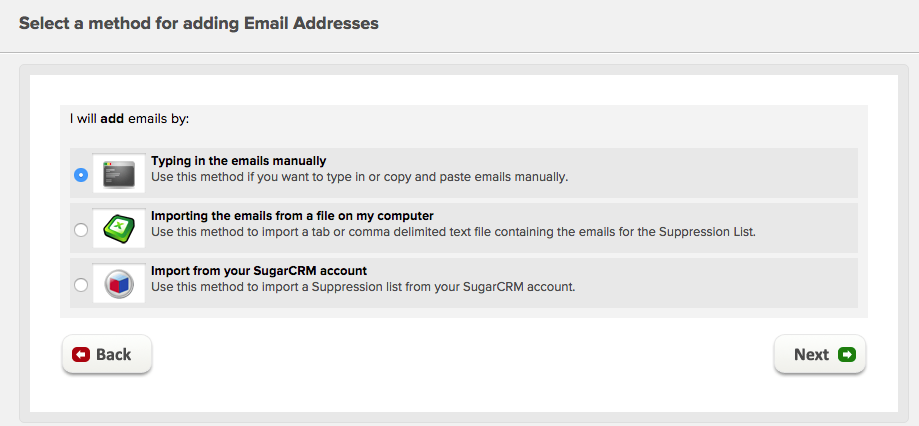Click the Suppression list from SugarCRM description
919x426 pixels.
pos(363,287)
